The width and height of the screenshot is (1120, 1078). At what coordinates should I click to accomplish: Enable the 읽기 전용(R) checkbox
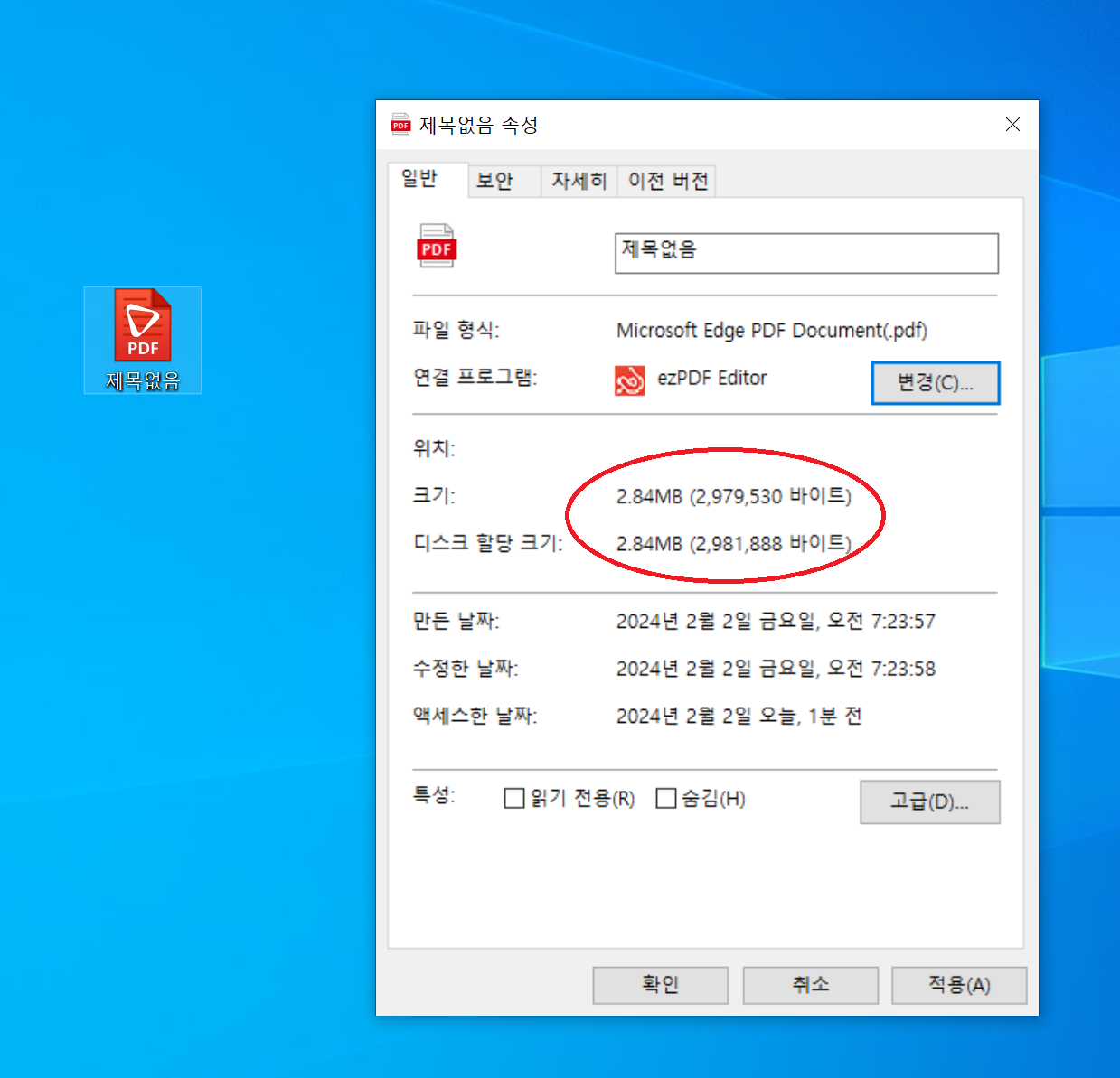click(514, 798)
